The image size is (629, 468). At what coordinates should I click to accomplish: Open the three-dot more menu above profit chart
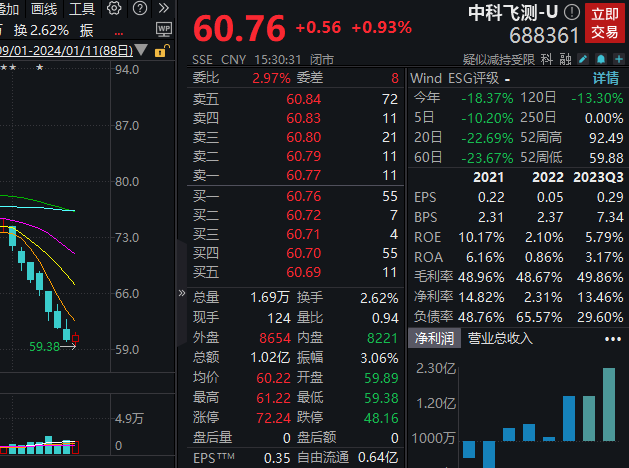(x=613, y=339)
